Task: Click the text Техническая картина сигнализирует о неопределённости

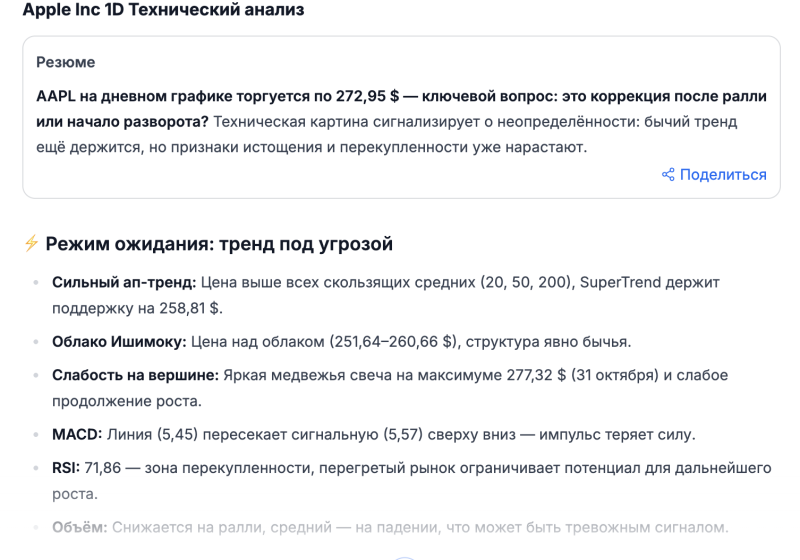Action: [426, 122]
